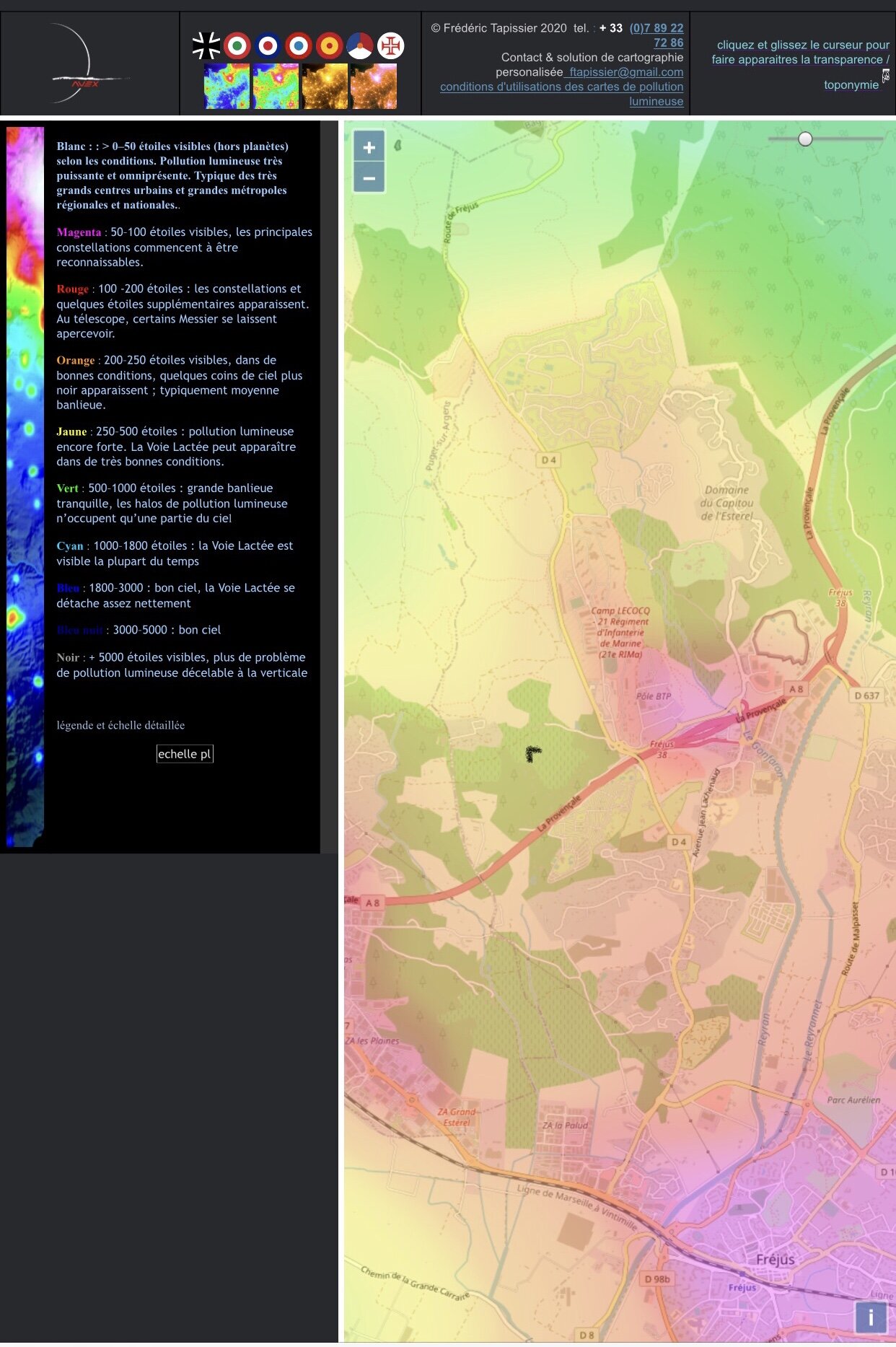Zoom out on the map
This screenshot has height=1347, width=896.
click(x=369, y=178)
